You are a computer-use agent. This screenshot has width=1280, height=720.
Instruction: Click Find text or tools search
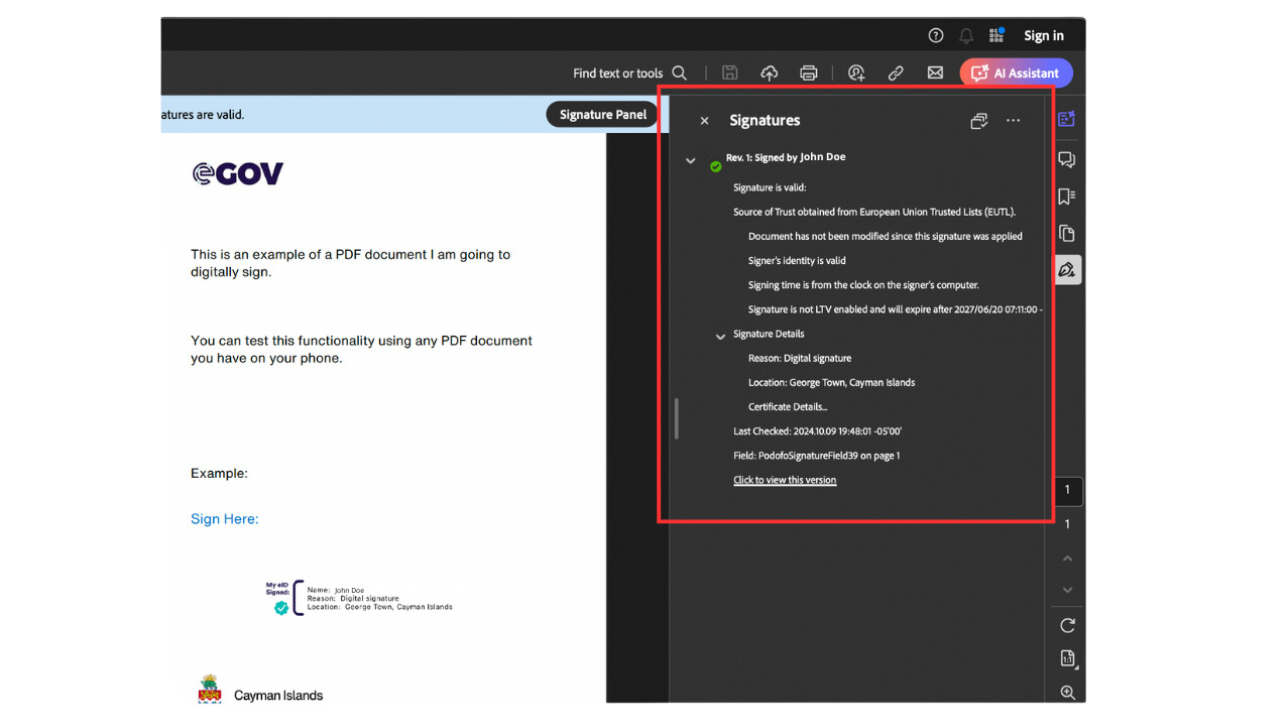click(630, 73)
